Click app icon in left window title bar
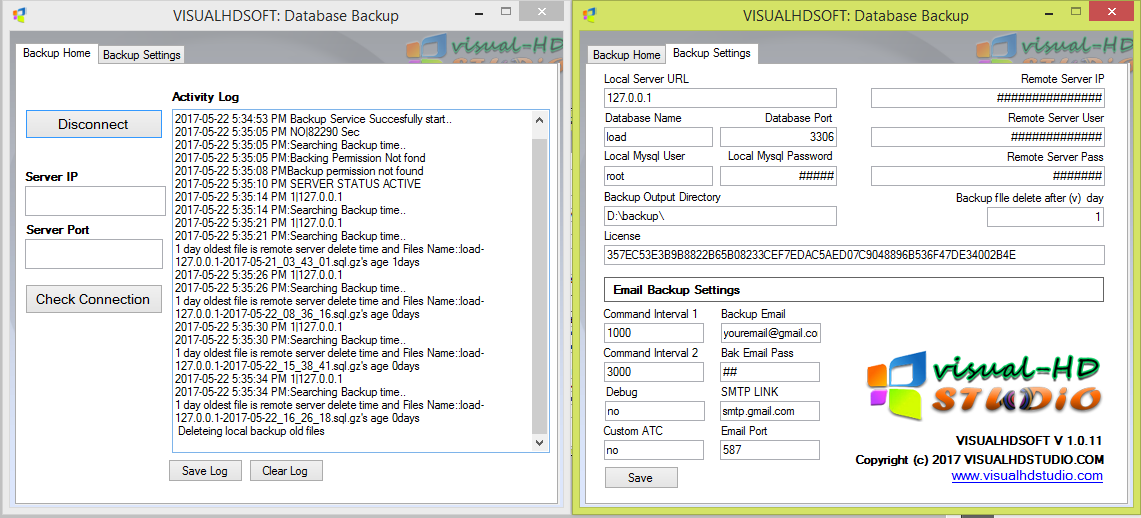This screenshot has height=518, width=1141. click(20, 14)
